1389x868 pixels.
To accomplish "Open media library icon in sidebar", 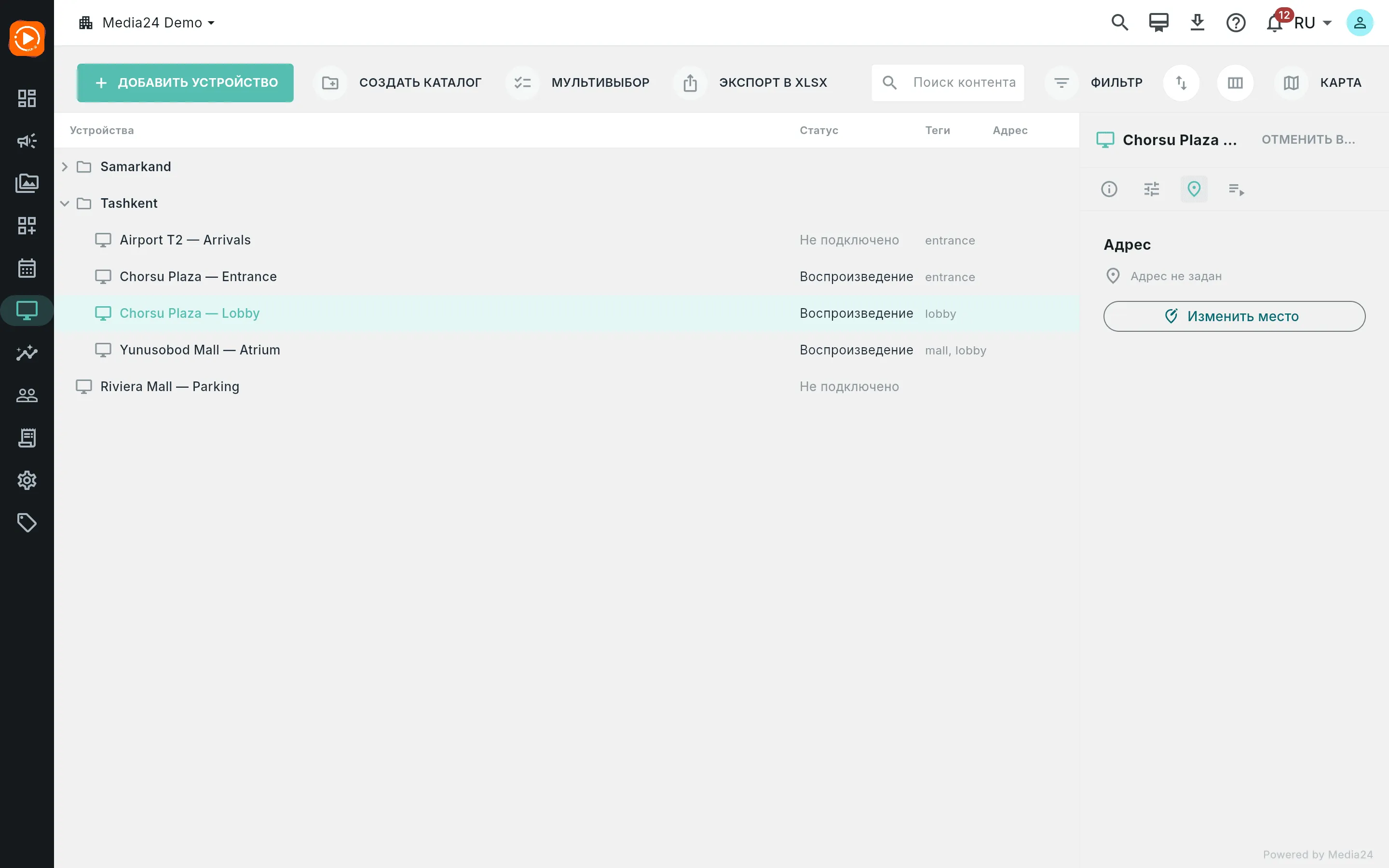I will click(x=27, y=183).
